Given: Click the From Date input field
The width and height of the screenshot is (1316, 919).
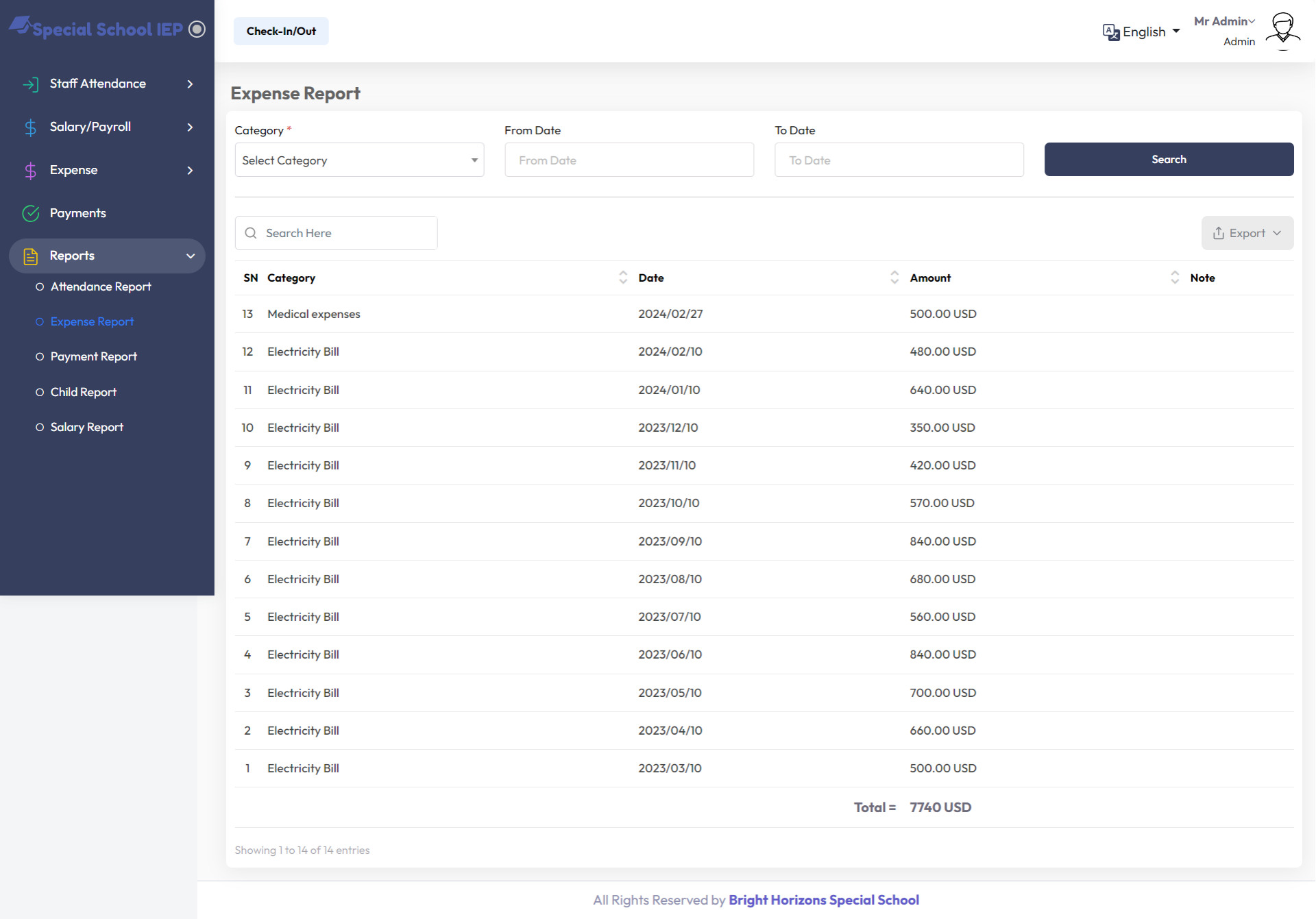Looking at the screenshot, I should (629, 160).
